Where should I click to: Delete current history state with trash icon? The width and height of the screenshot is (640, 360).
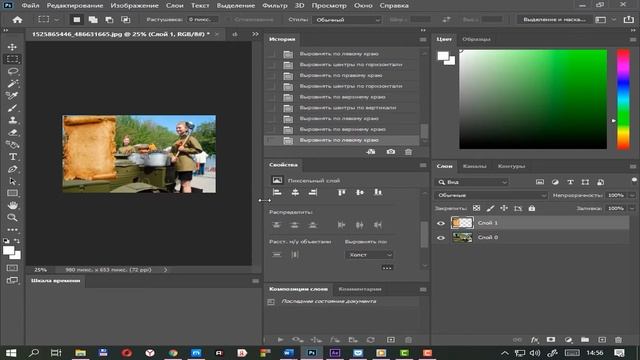[x=408, y=152]
